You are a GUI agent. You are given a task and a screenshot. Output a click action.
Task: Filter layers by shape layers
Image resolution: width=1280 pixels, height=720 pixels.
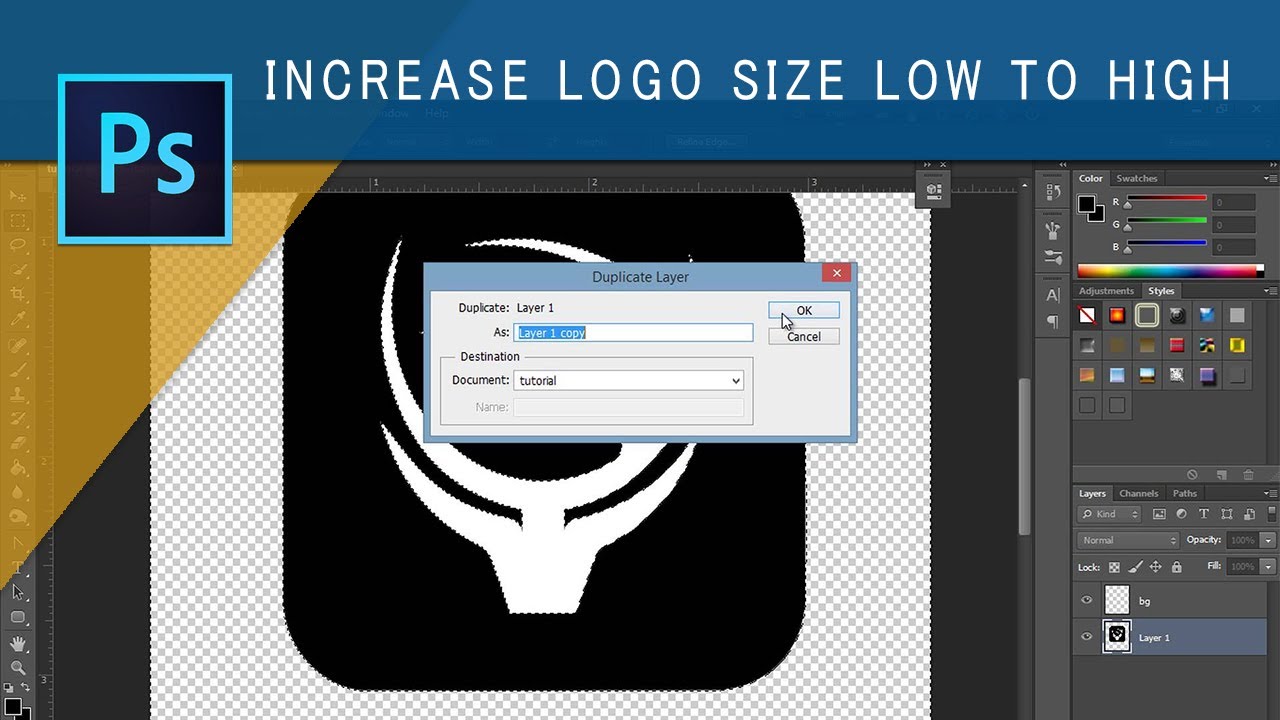tap(1225, 514)
